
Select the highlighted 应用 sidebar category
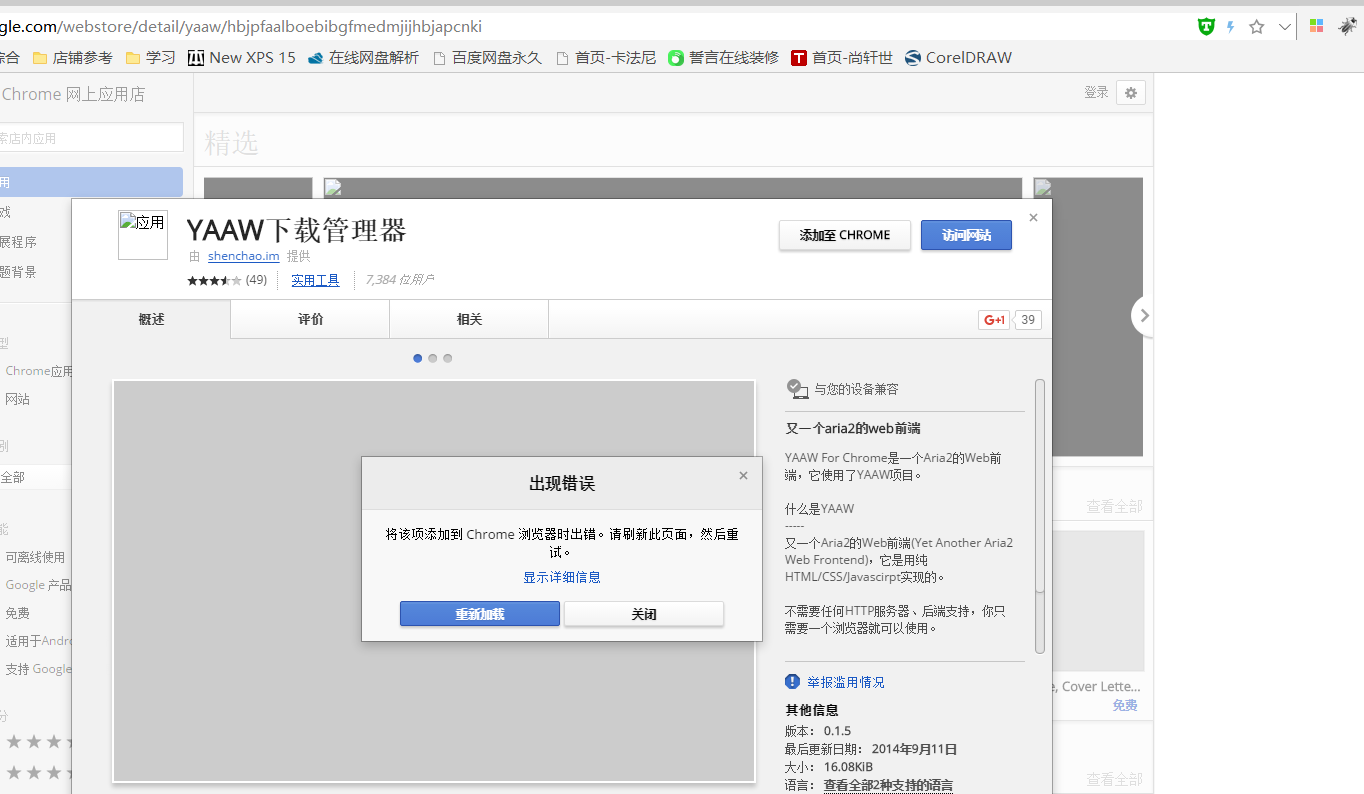coord(91,182)
